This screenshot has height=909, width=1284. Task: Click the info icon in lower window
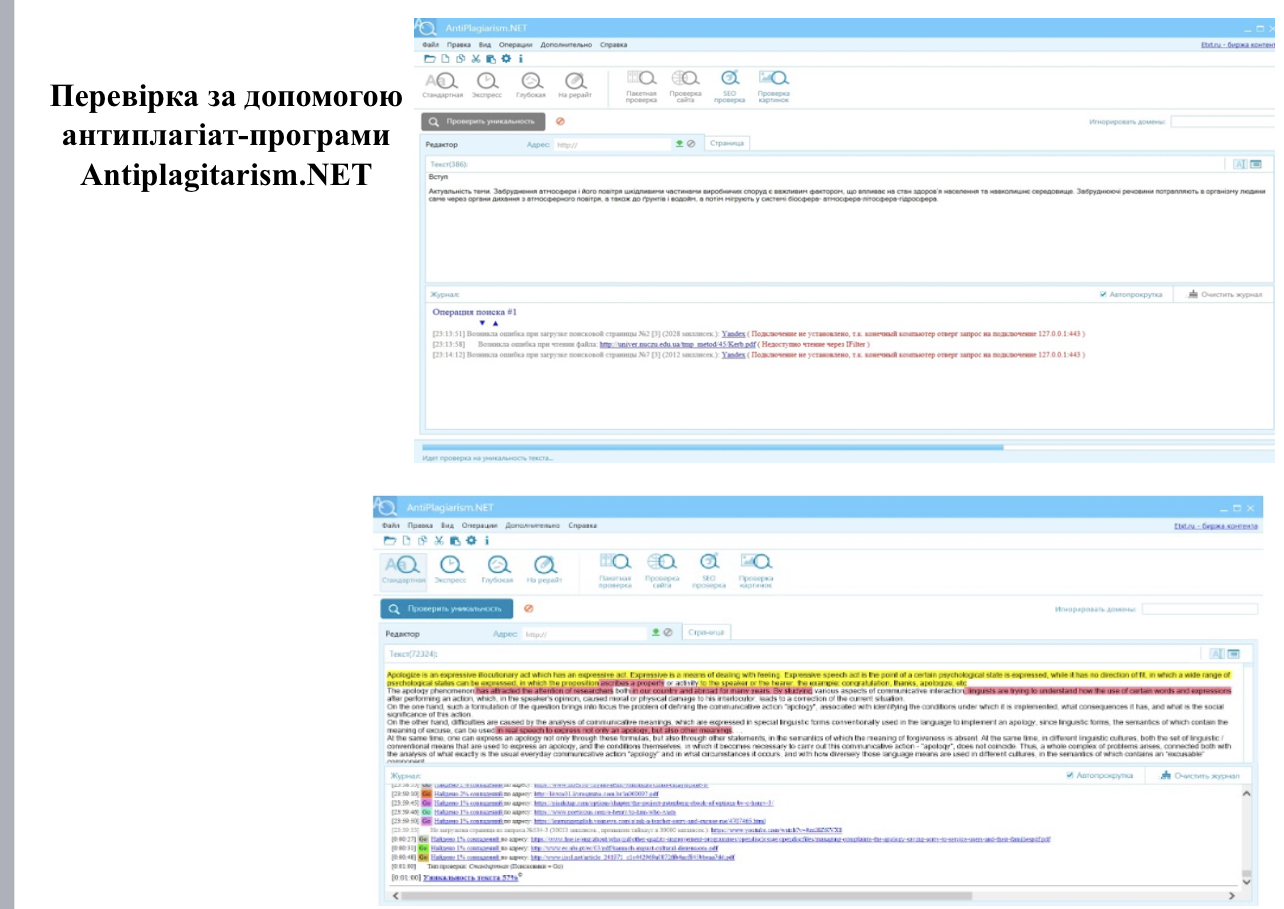[x=486, y=540]
